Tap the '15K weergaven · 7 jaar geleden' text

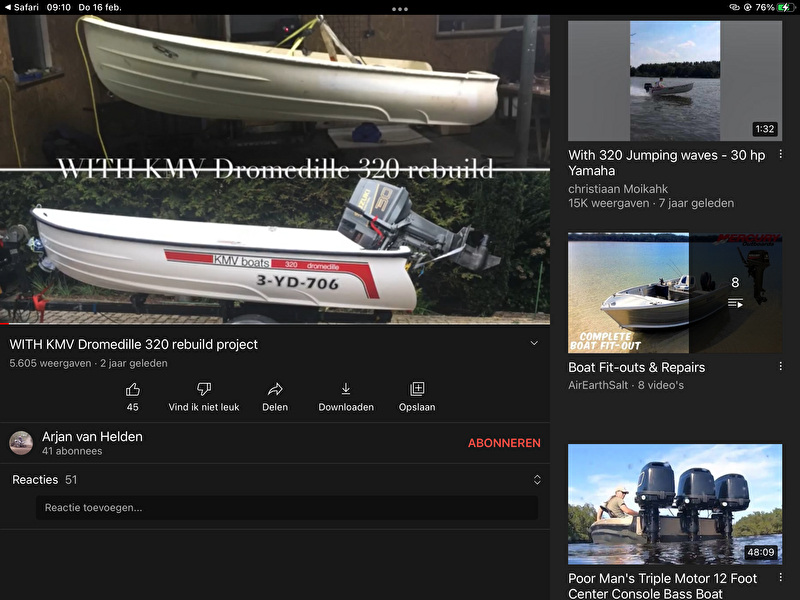(x=651, y=203)
